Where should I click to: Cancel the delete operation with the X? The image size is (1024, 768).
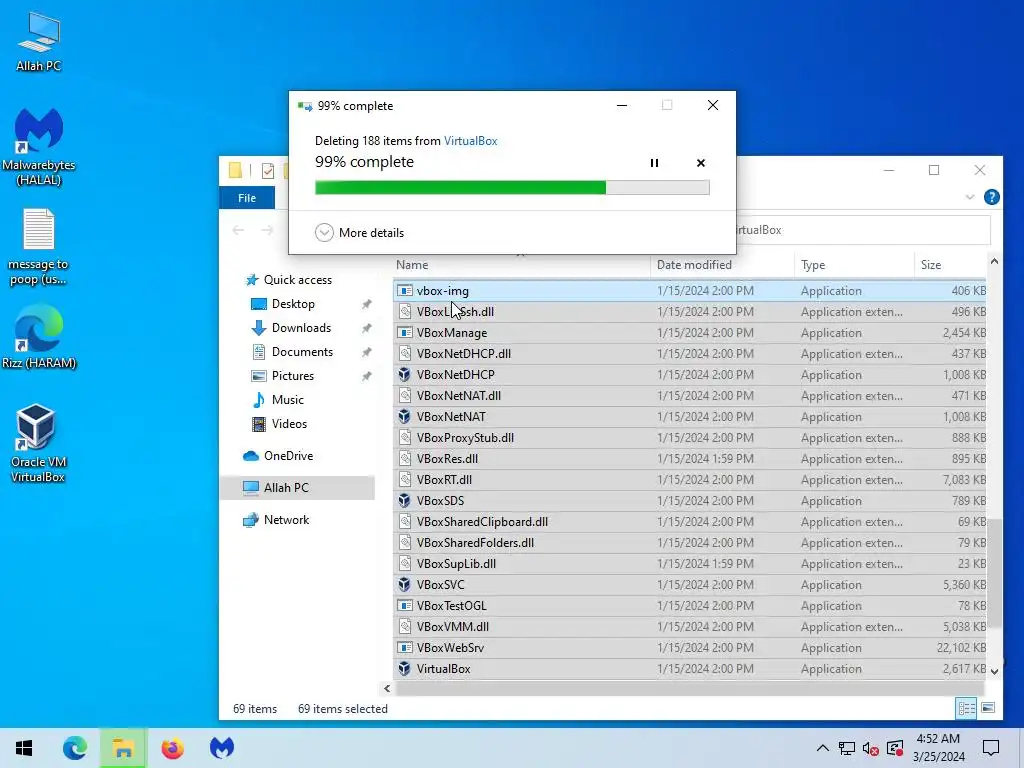pyautogui.click(x=701, y=163)
